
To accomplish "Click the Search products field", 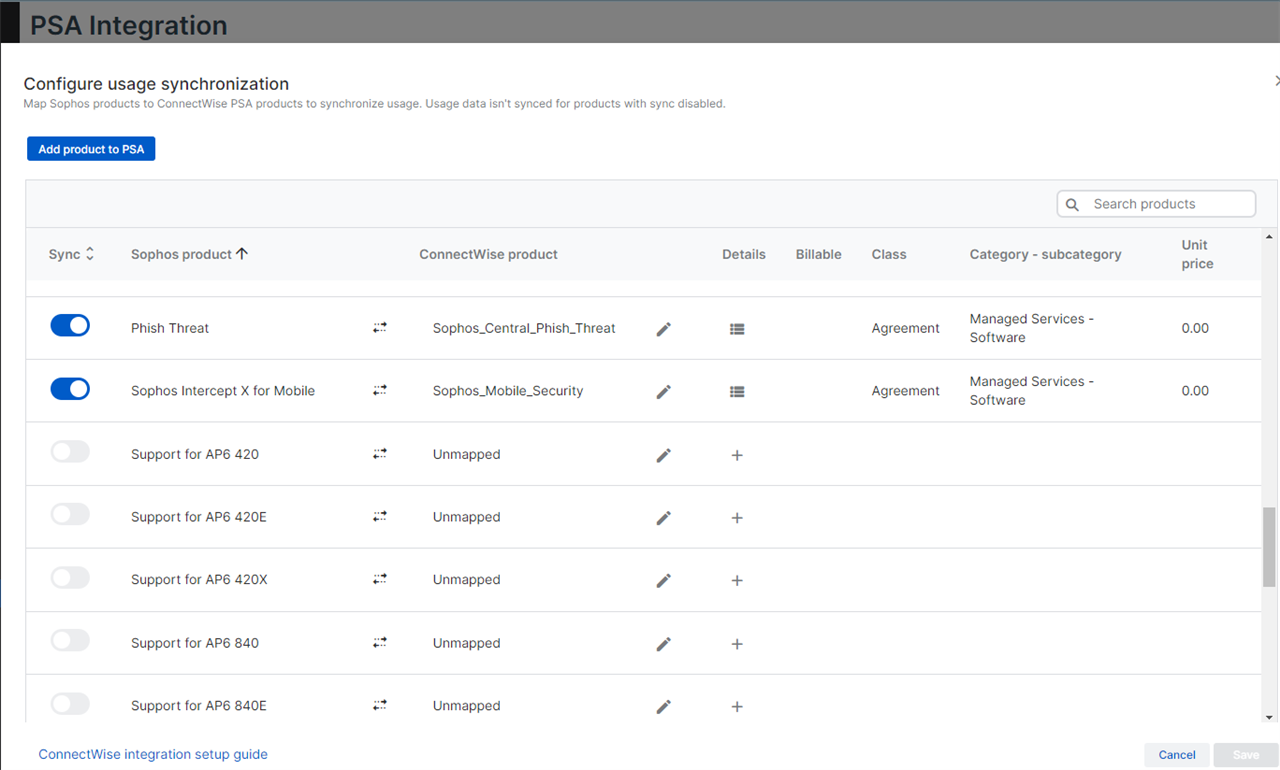I will tap(1156, 204).
